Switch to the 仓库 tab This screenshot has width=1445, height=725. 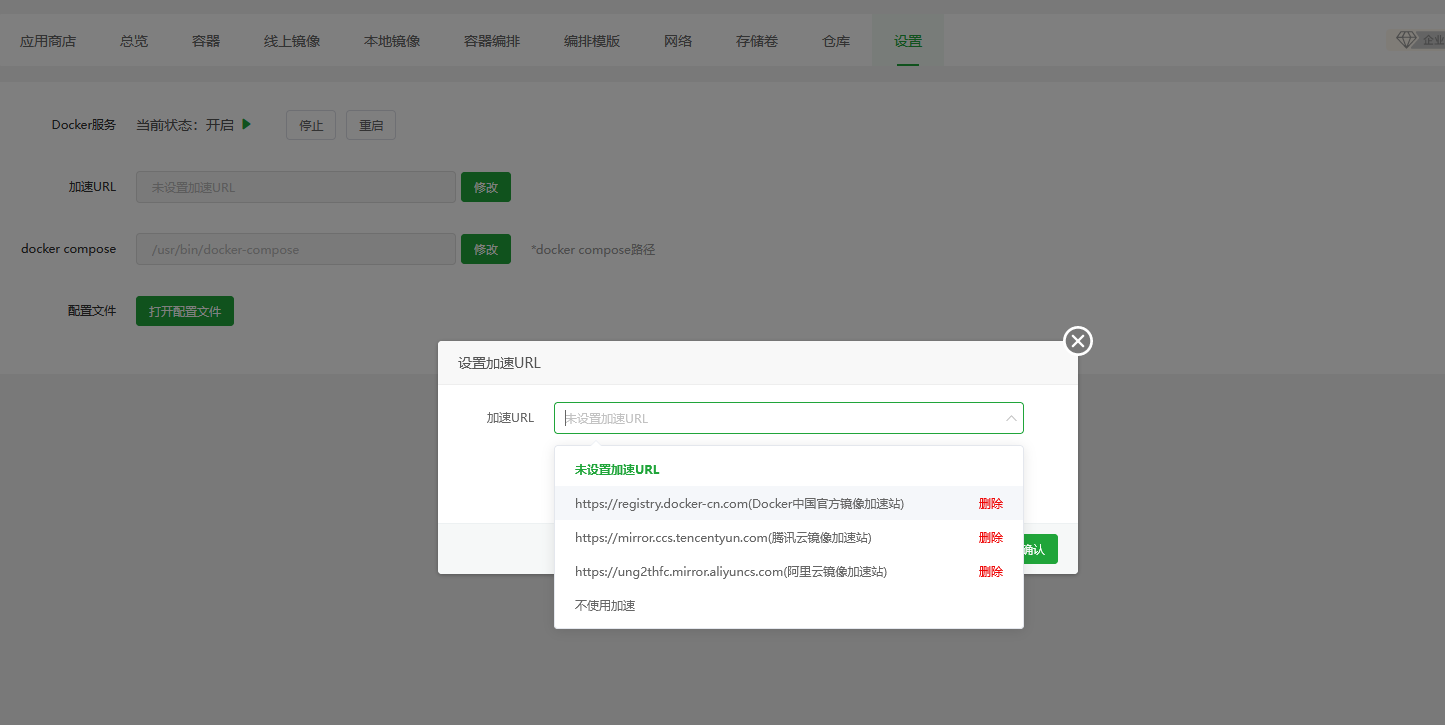836,40
